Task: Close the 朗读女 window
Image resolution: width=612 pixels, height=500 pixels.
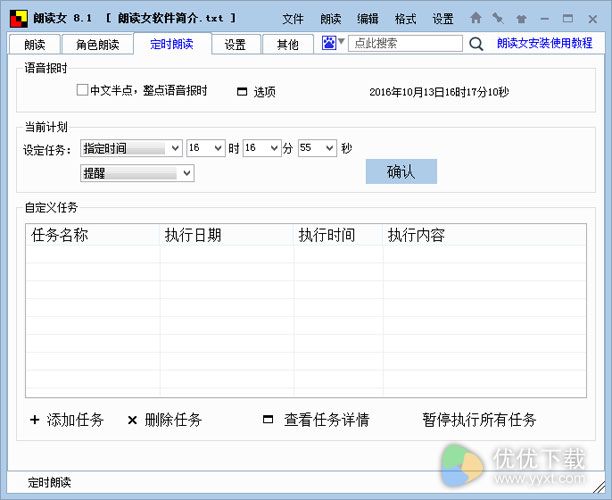Action: click(592, 19)
